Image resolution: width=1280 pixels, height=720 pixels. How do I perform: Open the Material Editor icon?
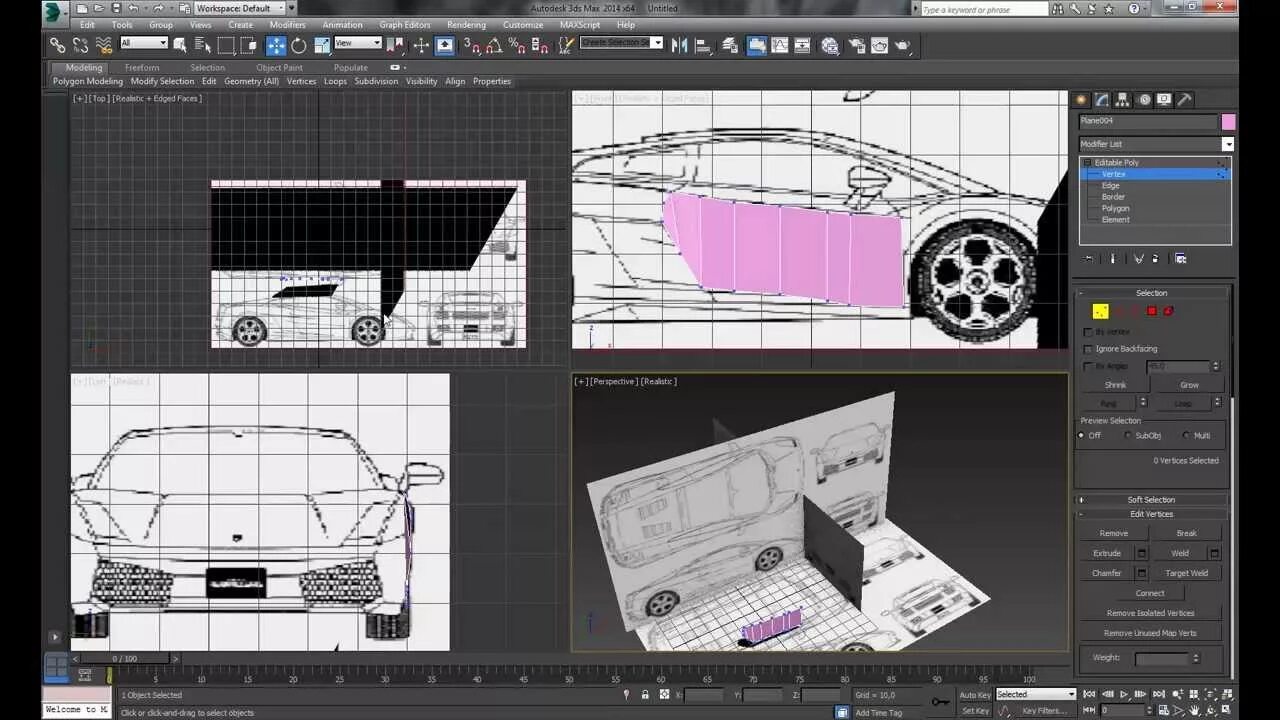tap(830, 45)
